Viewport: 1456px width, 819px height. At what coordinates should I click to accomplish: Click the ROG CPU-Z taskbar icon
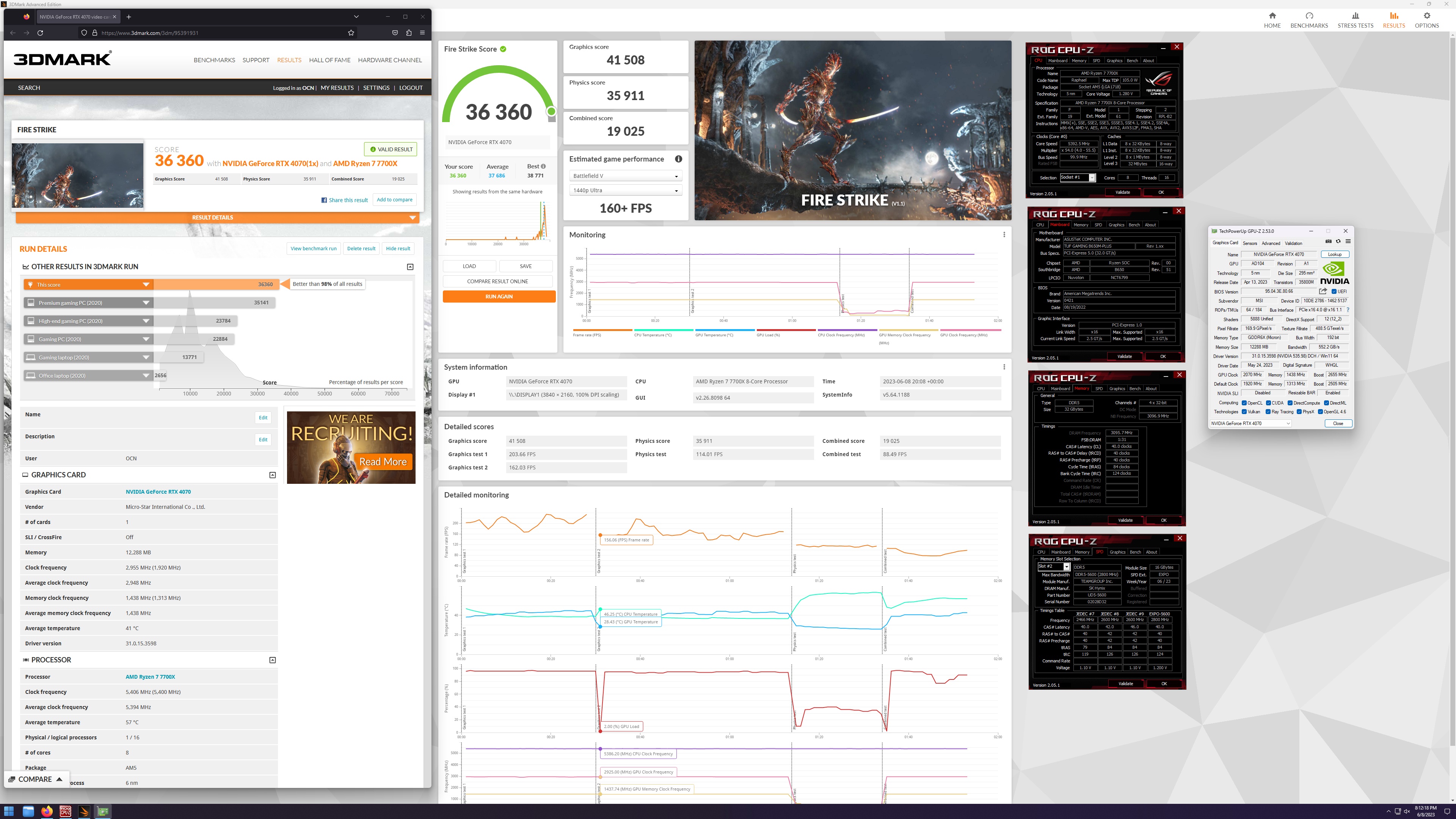[x=66, y=811]
